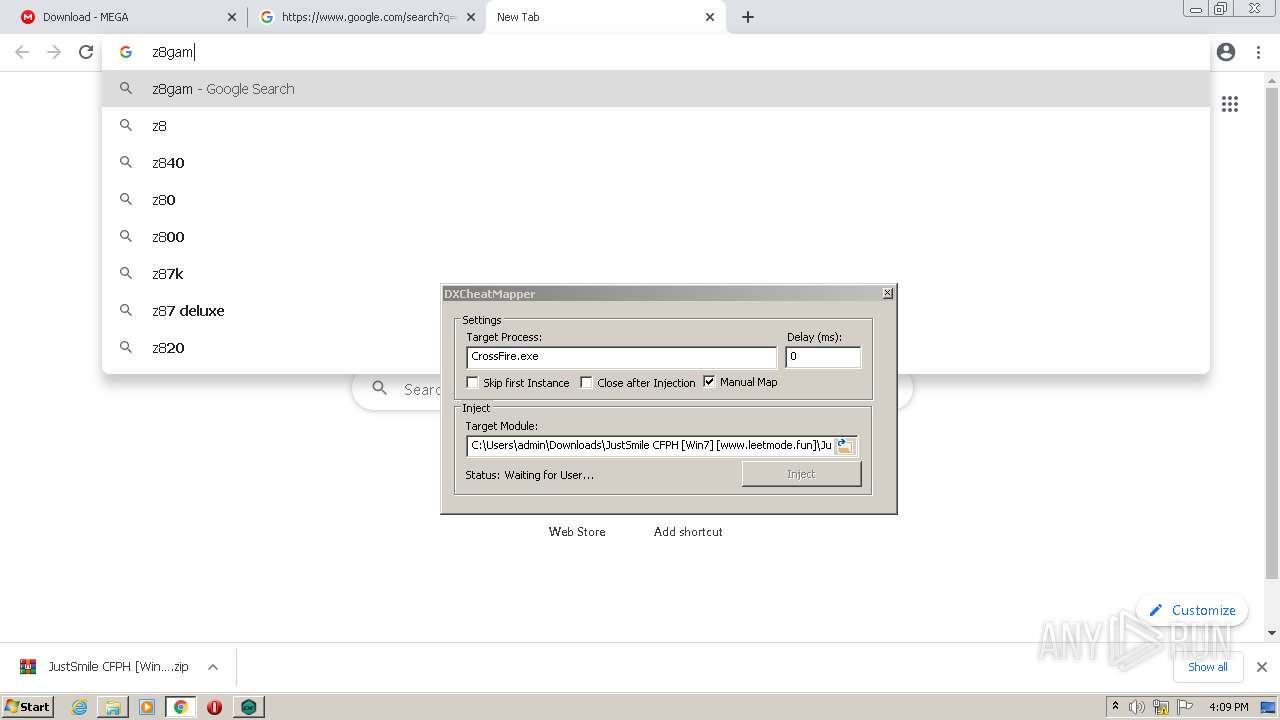This screenshot has width=1280, height=720.
Task: Click the taskbar clock showing 4:09 PM
Action: pos(1229,707)
